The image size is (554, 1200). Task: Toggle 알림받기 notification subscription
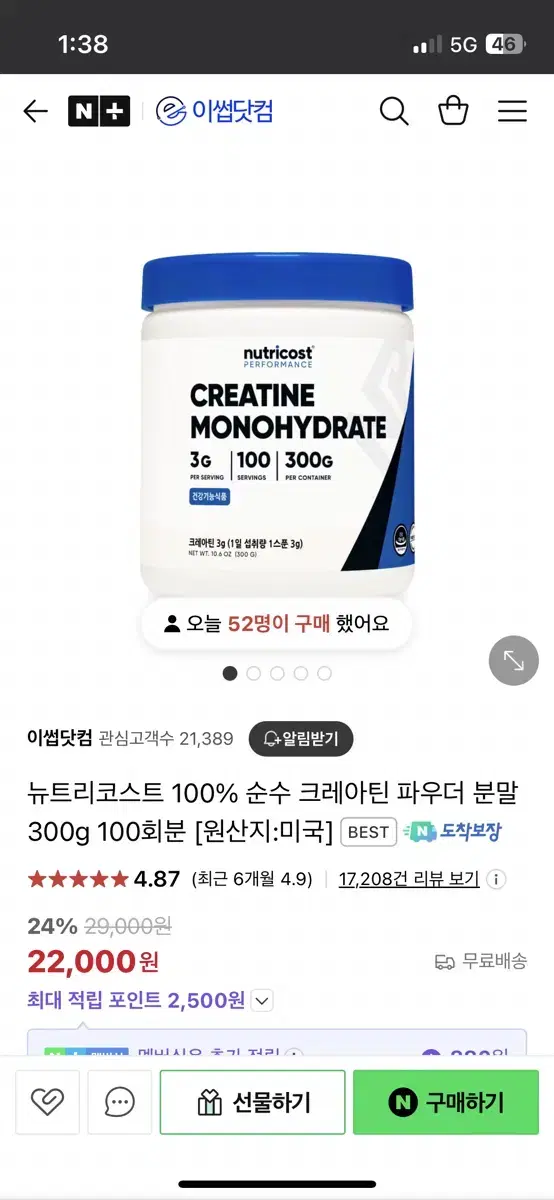(x=301, y=739)
